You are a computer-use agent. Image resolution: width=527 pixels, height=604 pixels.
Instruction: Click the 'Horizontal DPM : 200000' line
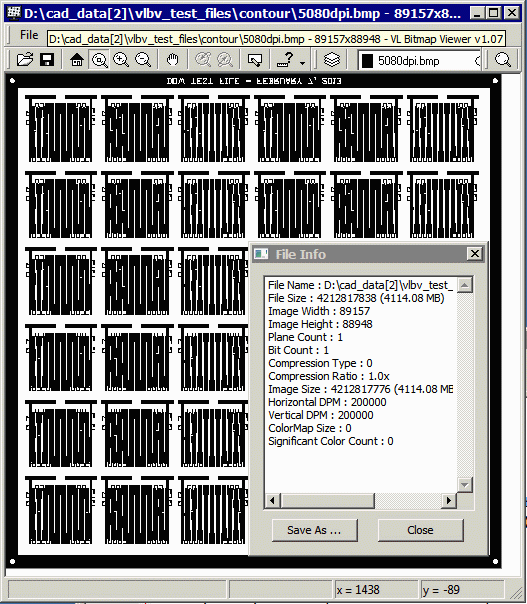click(327, 402)
